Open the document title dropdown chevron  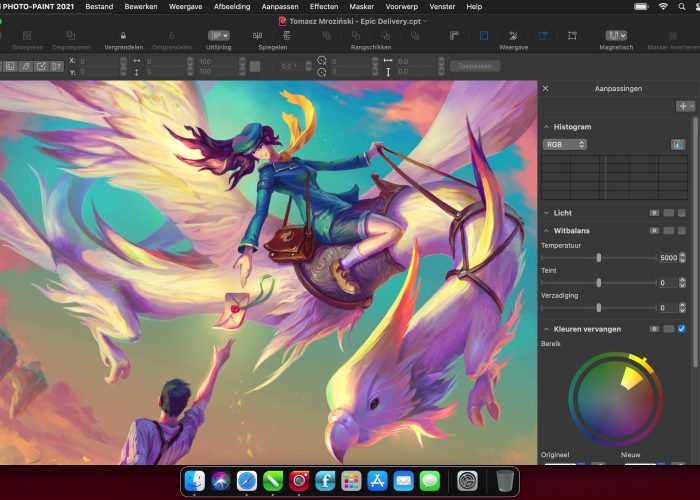click(425, 21)
